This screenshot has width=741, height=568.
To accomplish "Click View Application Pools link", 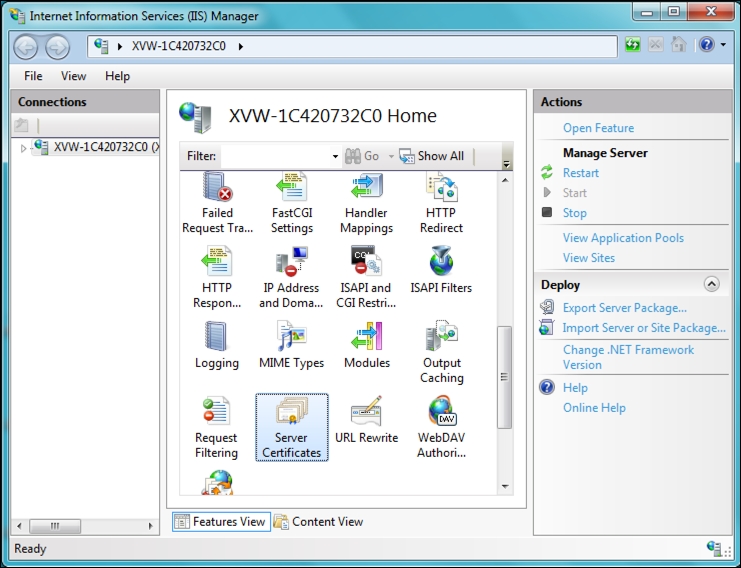I will pyautogui.click(x=623, y=238).
